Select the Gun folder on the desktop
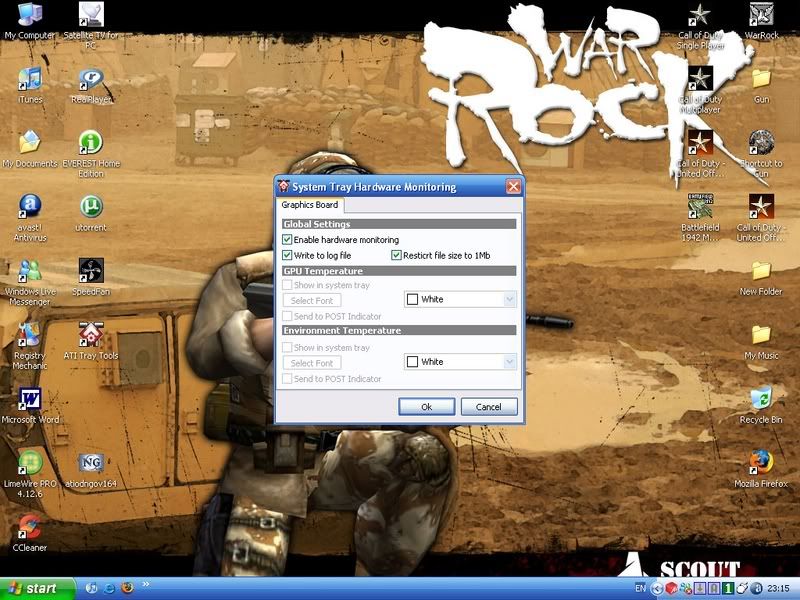 click(x=761, y=85)
